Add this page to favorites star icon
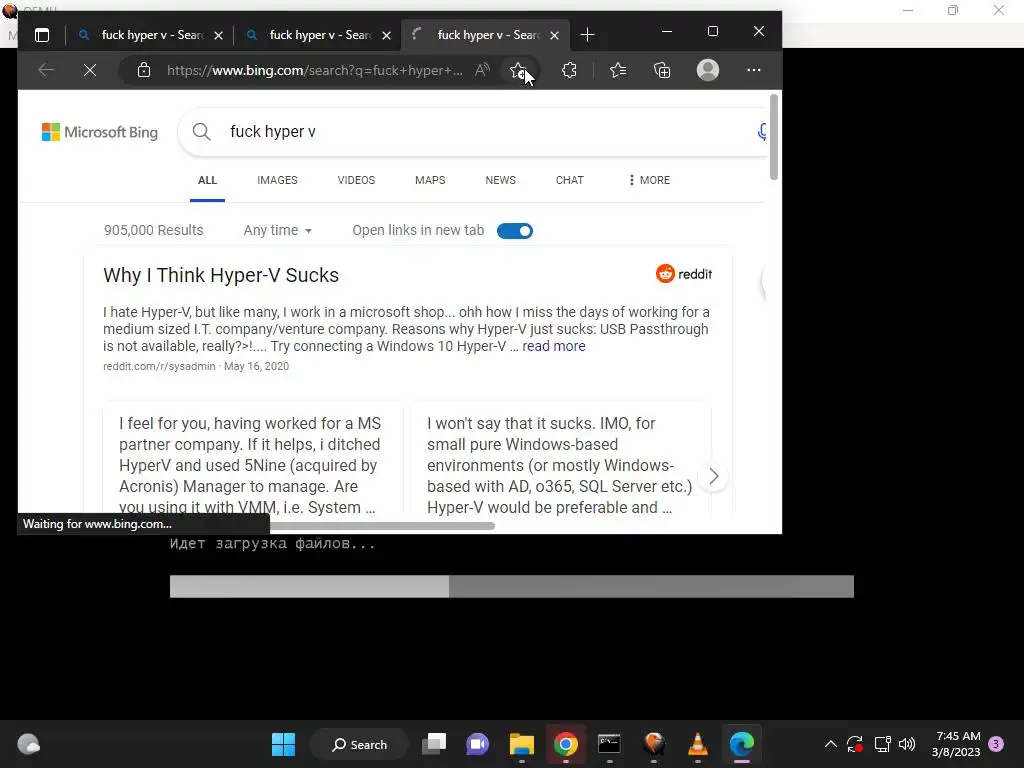 point(518,70)
